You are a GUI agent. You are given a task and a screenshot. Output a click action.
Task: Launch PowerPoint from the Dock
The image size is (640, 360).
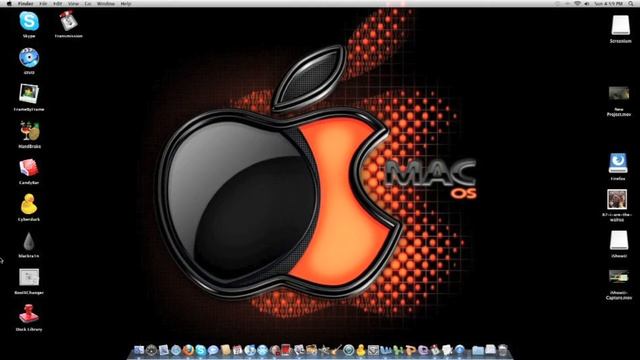tap(411, 350)
